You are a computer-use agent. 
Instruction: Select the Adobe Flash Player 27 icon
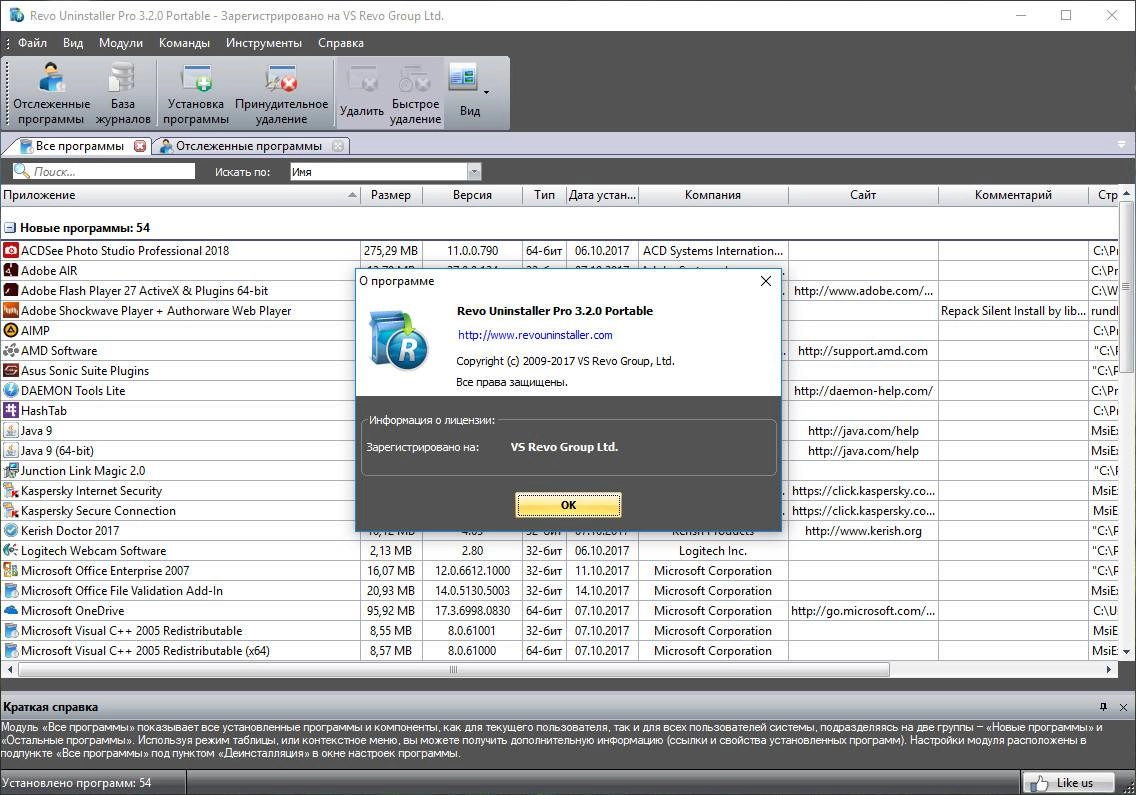(11, 291)
